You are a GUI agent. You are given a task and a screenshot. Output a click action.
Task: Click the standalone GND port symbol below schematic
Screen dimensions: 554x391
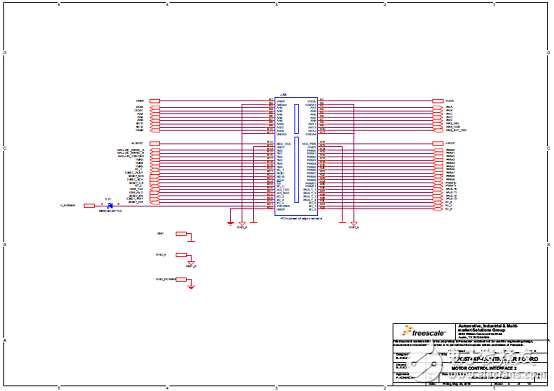[181, 234]
